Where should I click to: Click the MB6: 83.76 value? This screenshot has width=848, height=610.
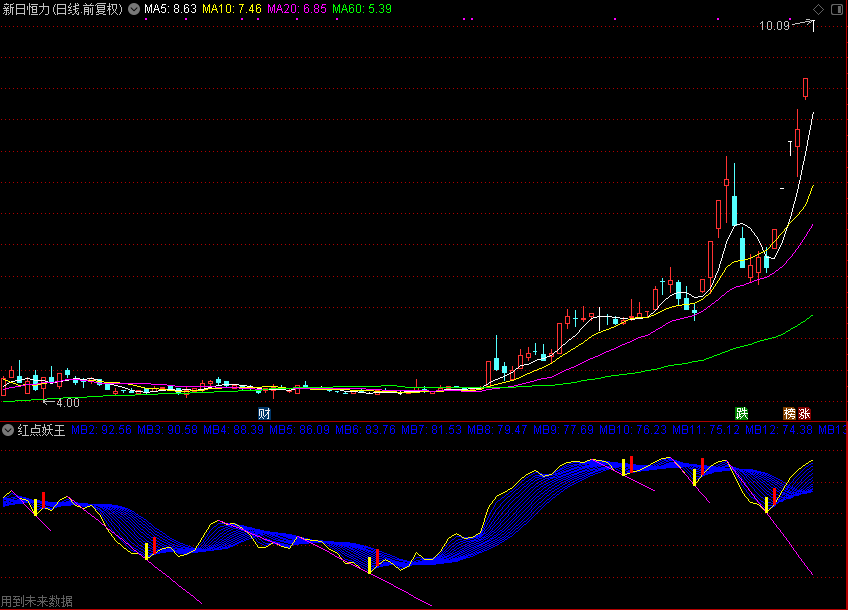(366, 430)
